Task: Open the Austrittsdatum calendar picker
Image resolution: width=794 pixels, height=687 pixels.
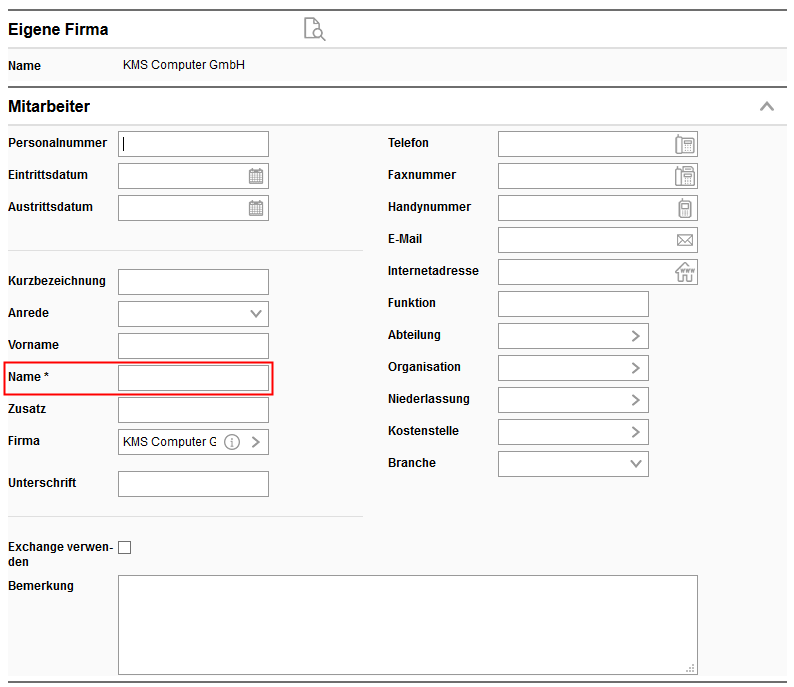Action: click(x=256, y=208)
